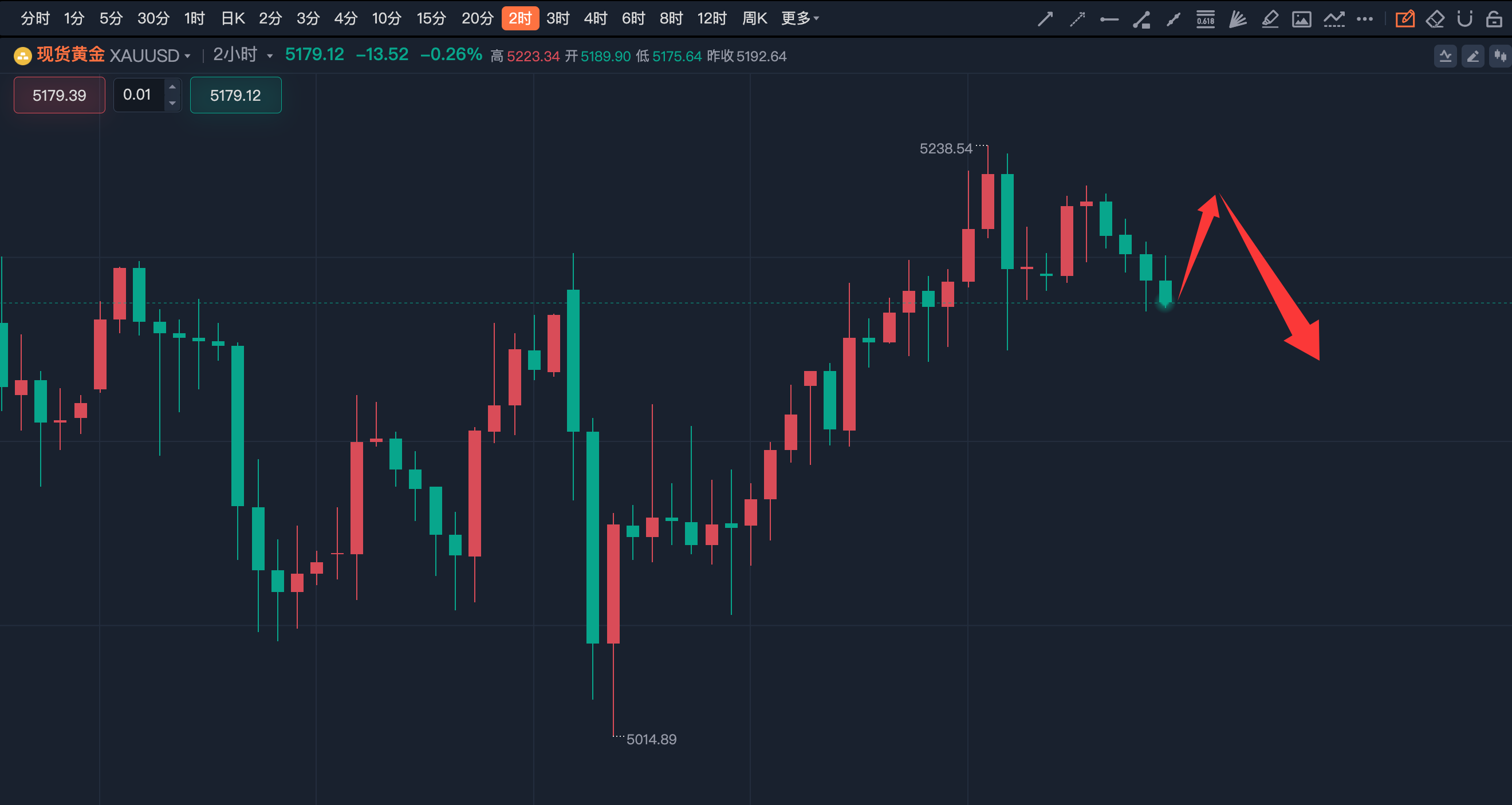The height and width of the screenshot is (805, 1512).
Task: Select the solid arrow drawing tool
Action: pos(1045,19)
